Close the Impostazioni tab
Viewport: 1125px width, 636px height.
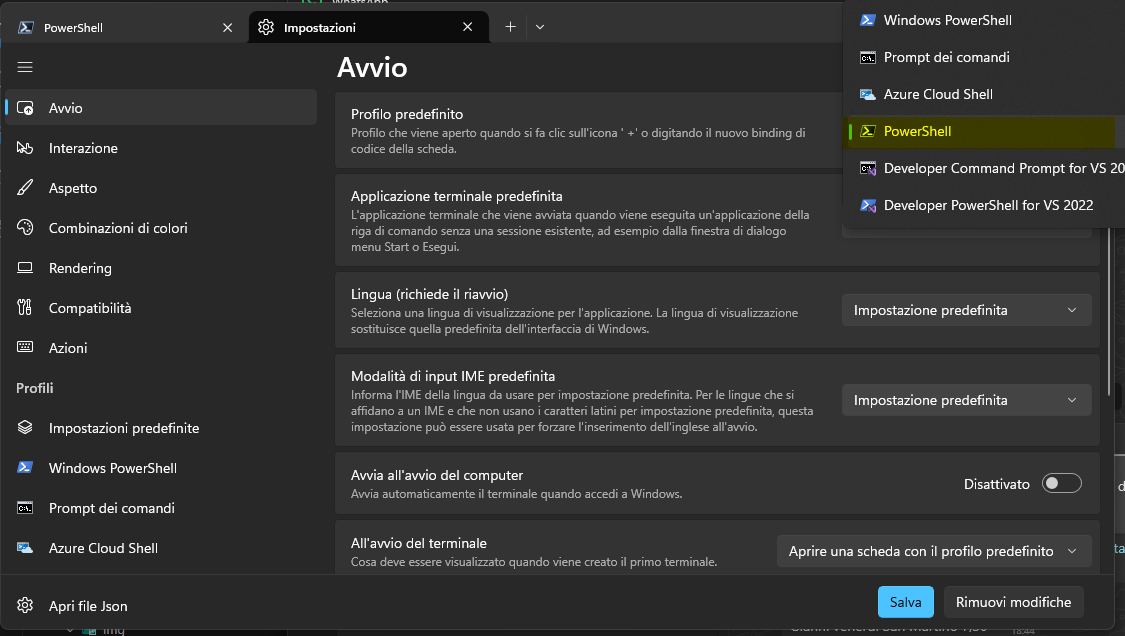pos(467,28)
